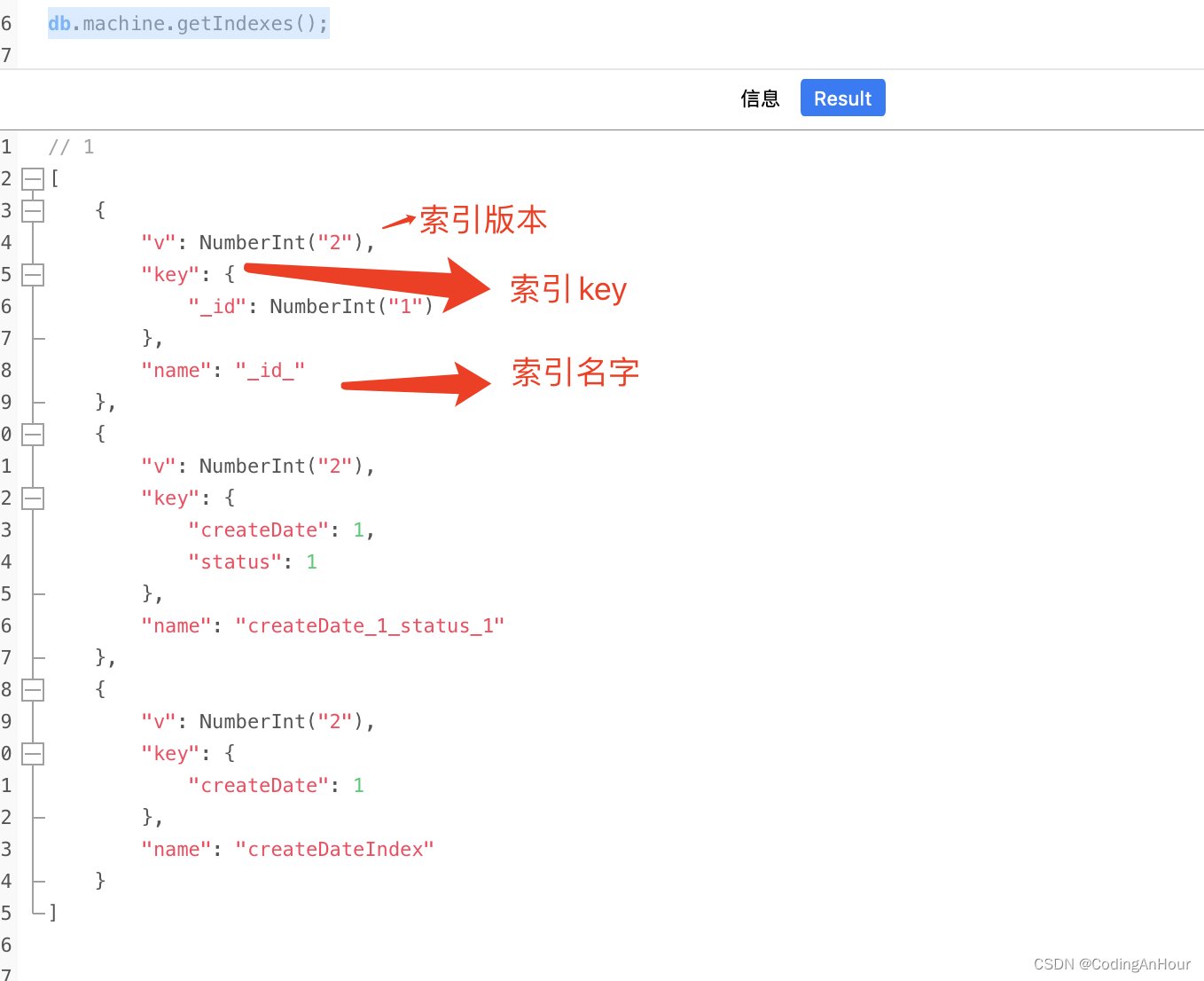Click the "status": 1 line
Viewport: 1204px width, 981px height.
(x=253, y=562)
